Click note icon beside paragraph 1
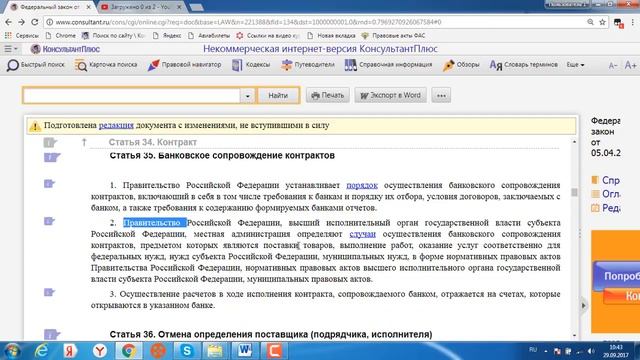 [49, 184]
